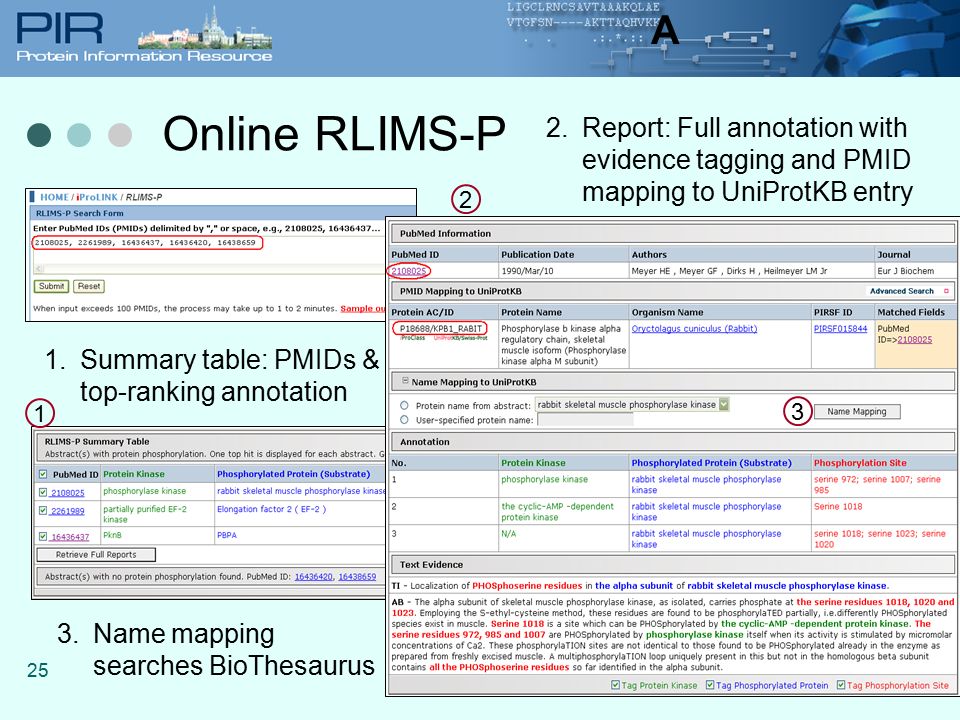Open Matched Fields PubMed 2108025 link
Image resolution: width=960 pixels, height=720 pixels.
915,340
